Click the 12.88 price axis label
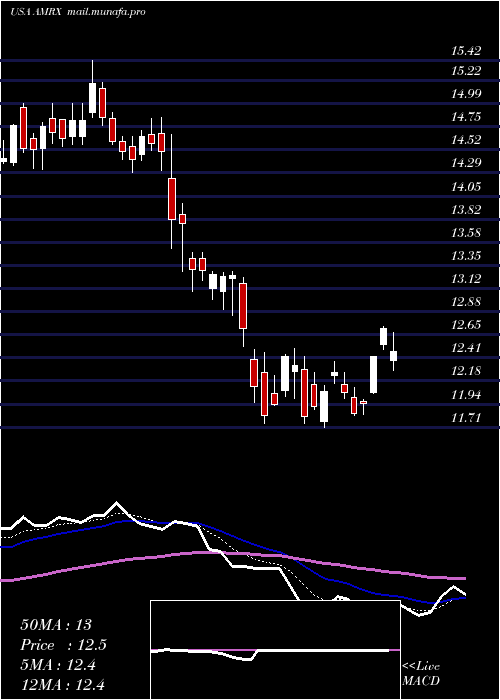This screenshot has width=500, height=700. pos(466,302)
